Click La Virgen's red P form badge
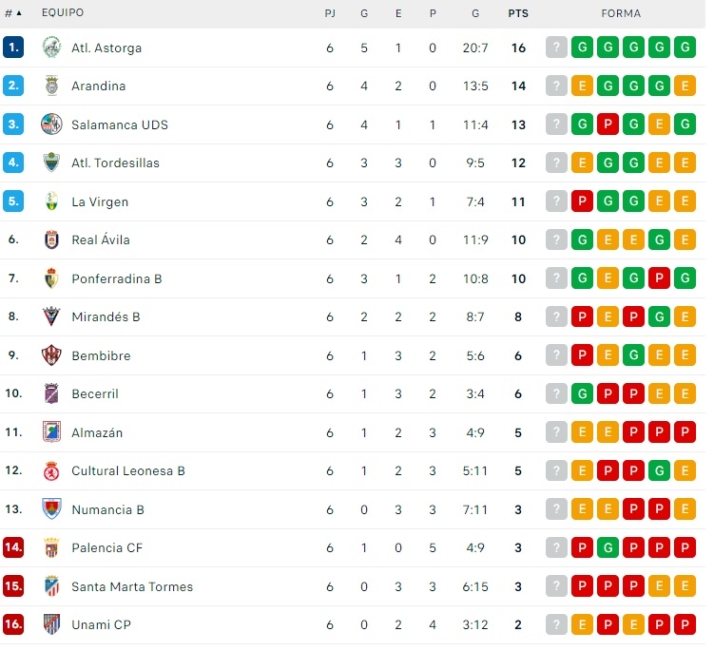The width and height of the screenshot is (714, 651). [582, 201]
